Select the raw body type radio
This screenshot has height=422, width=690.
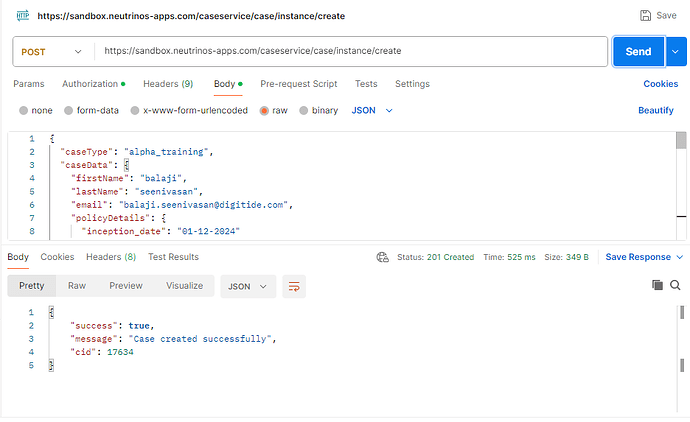pyautogui.click(x=264, y=110)
